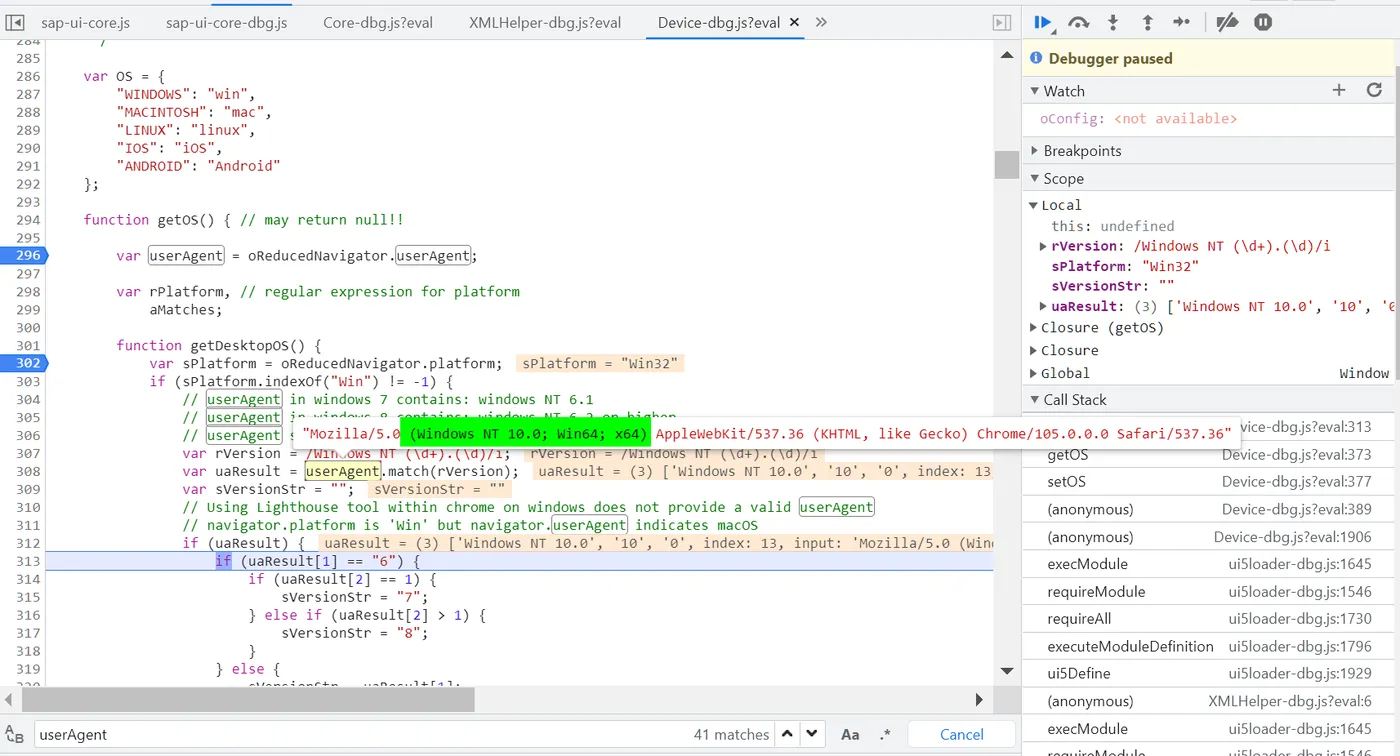1400x756 pixels.
Task: Expand Closure (getOS) scope
Action: (1034, 328)
